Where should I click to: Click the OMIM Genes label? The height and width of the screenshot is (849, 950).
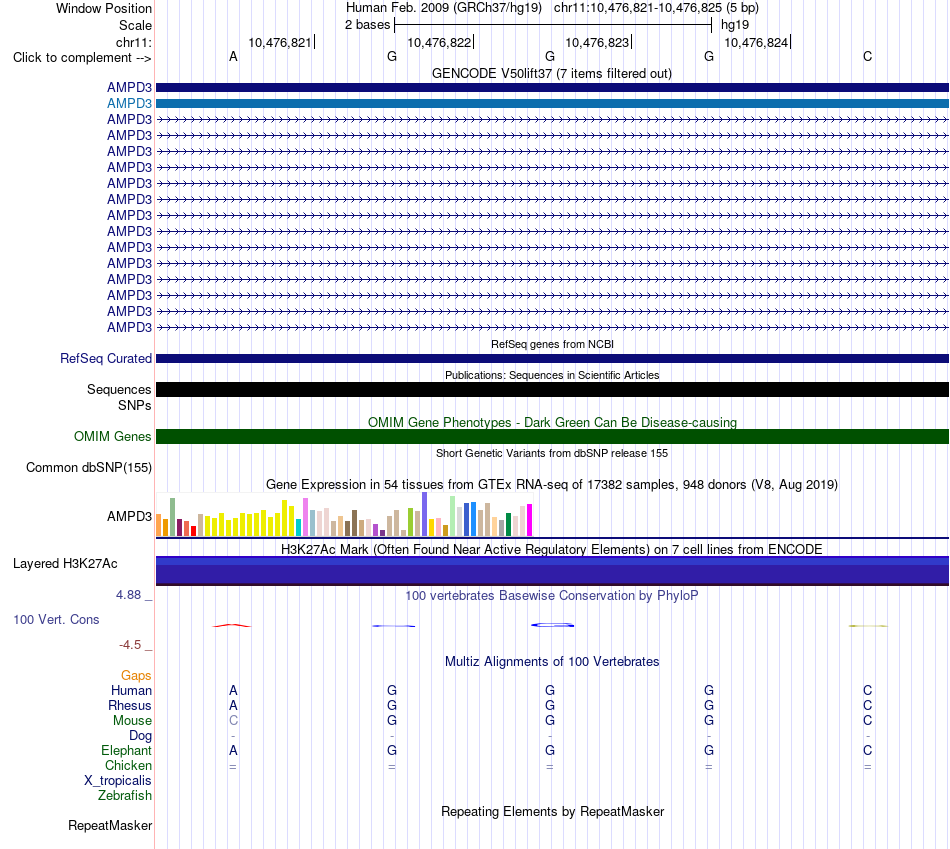[x=112, y=436]
